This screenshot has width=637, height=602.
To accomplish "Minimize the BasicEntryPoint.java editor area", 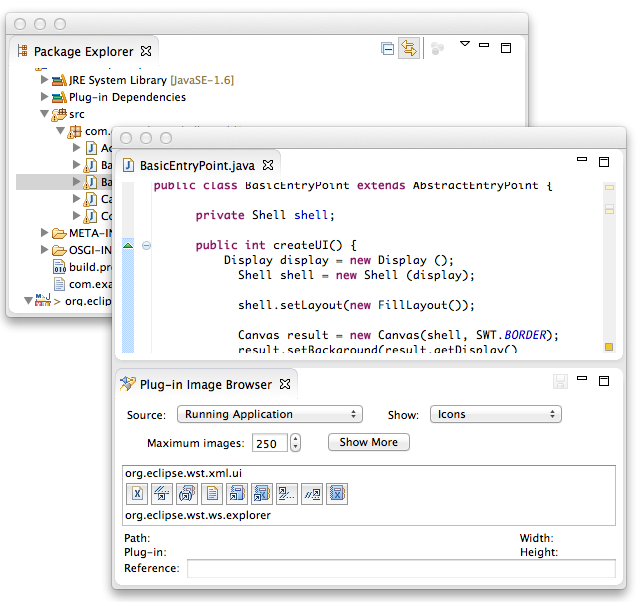I will coord(582,159).
